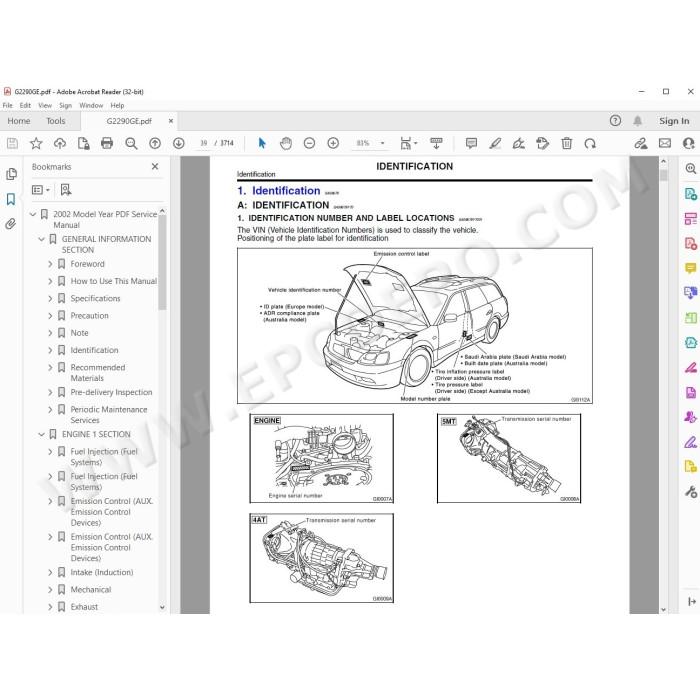Click the document scrollbar down arrow

coord(663,609)
